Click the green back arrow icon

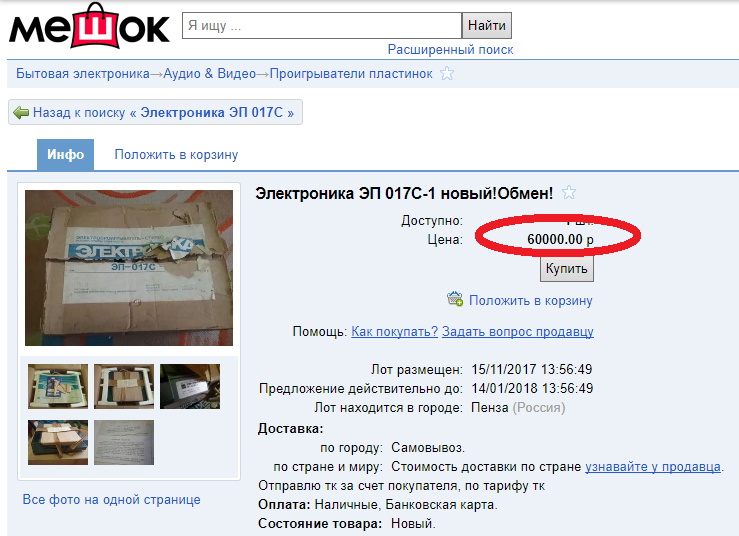click(x=21, y=113)
